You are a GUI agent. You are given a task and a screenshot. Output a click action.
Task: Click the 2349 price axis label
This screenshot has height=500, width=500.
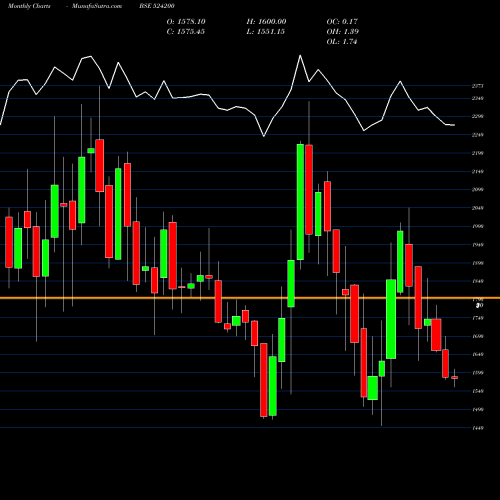pos(478,98)
